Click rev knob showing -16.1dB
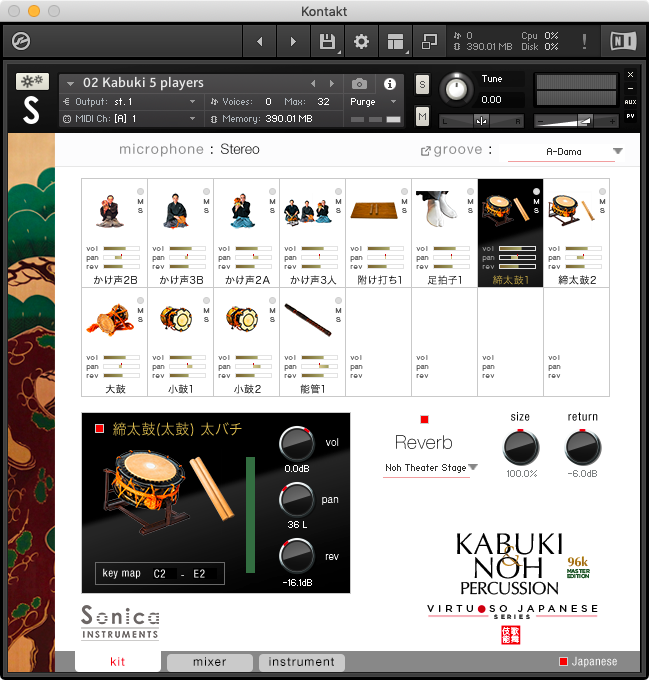 pyautogui.click(x=297, y=556)
